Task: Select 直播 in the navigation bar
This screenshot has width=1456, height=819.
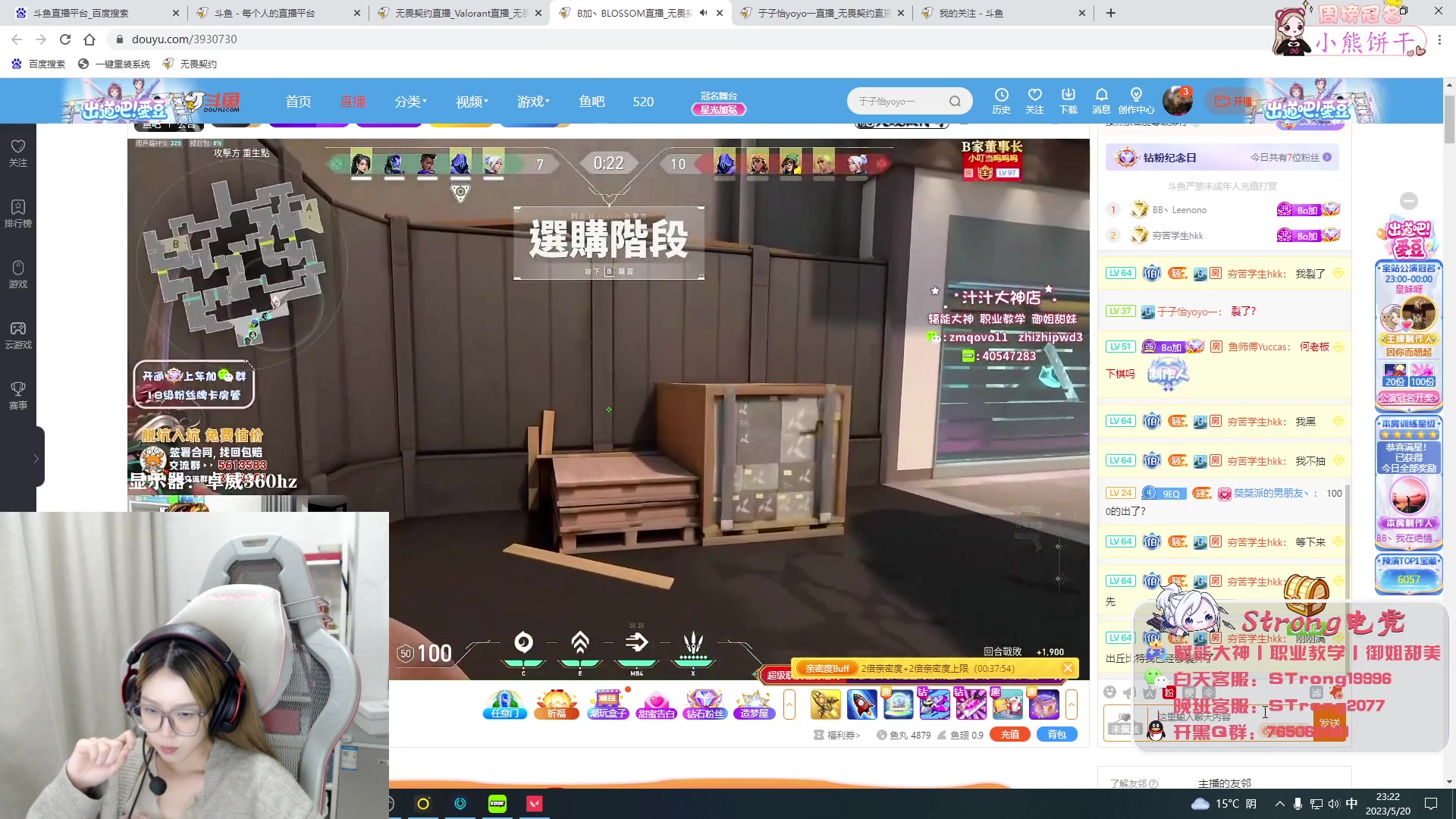Action: [353, 102]
